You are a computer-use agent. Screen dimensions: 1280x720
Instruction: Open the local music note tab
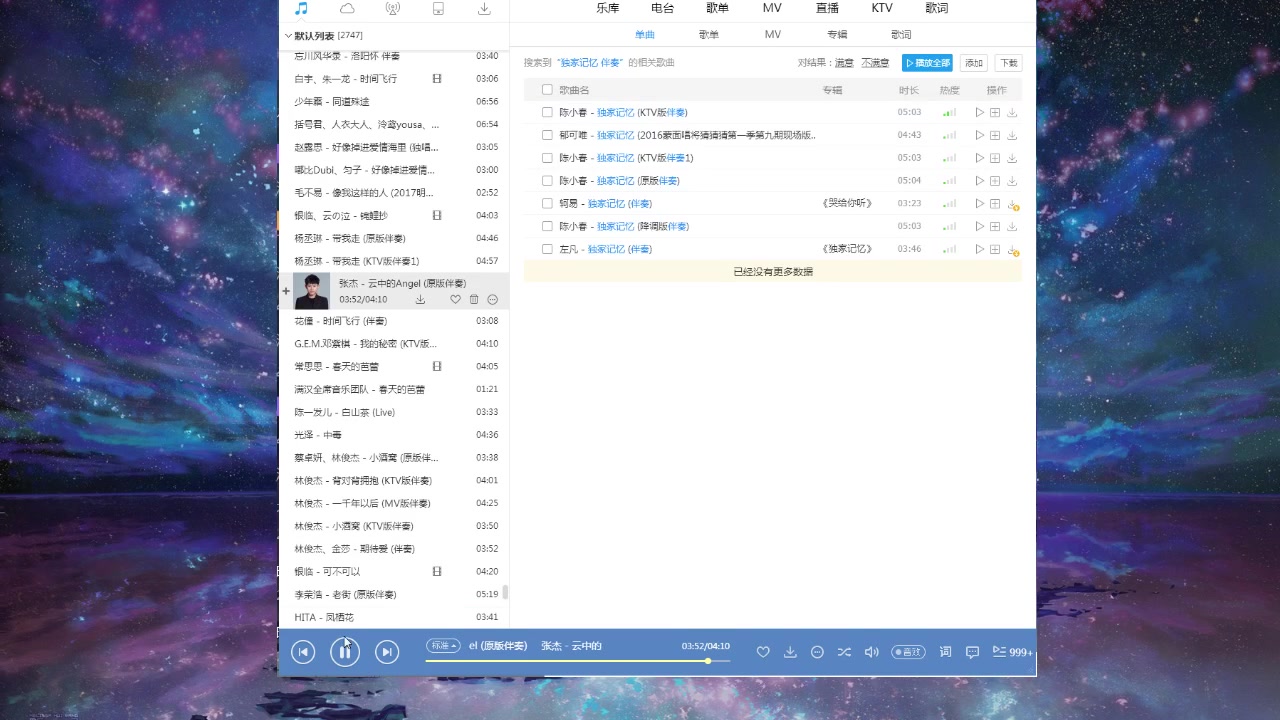(x=301, y=9)
